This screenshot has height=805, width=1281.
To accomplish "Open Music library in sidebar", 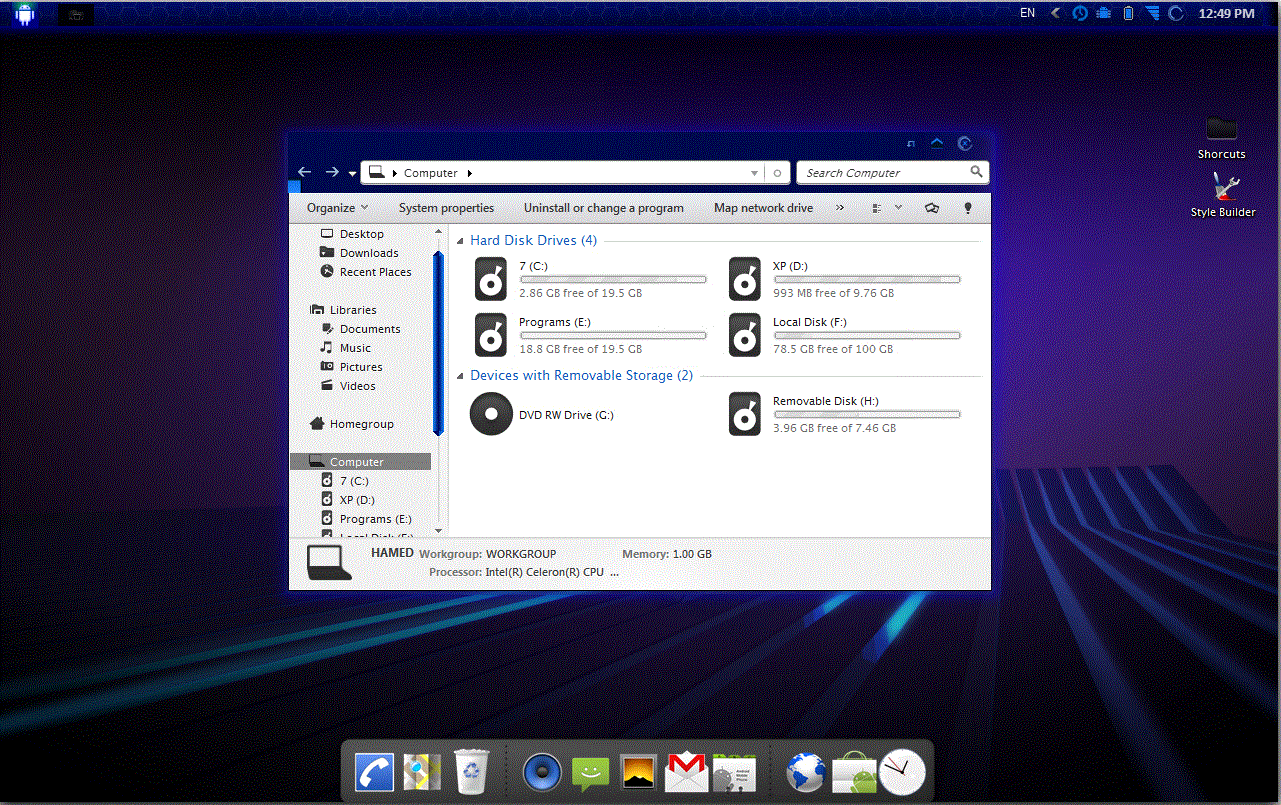I will (x=345, y=348).
